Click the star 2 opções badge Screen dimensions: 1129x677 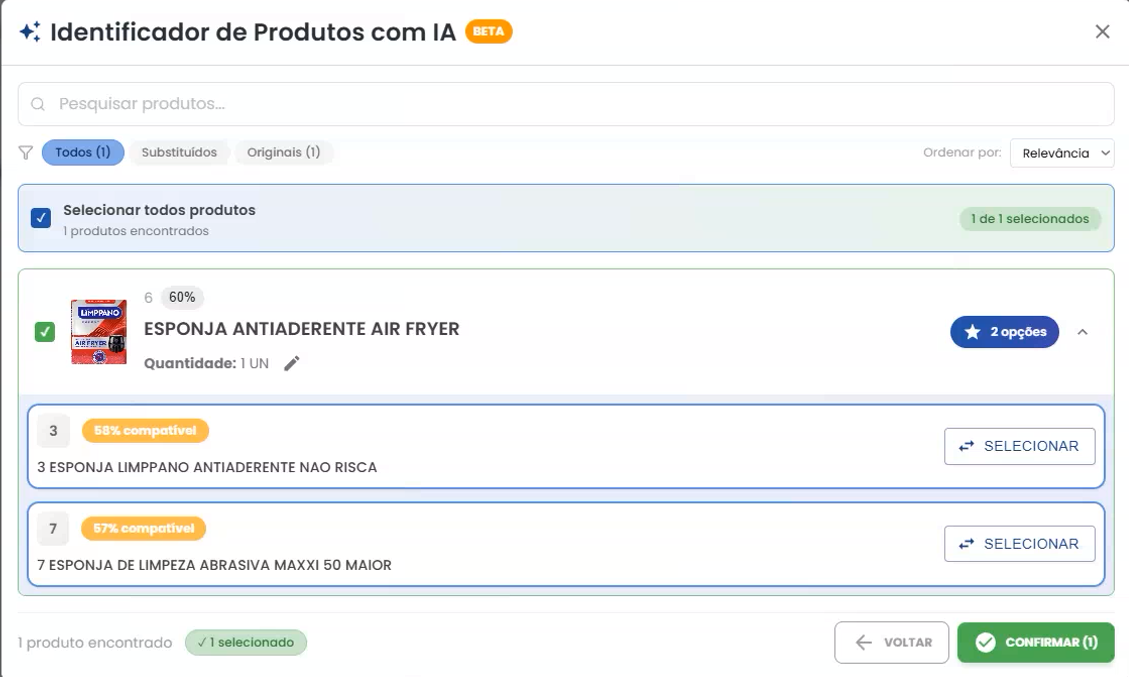tap(1004, 332)
